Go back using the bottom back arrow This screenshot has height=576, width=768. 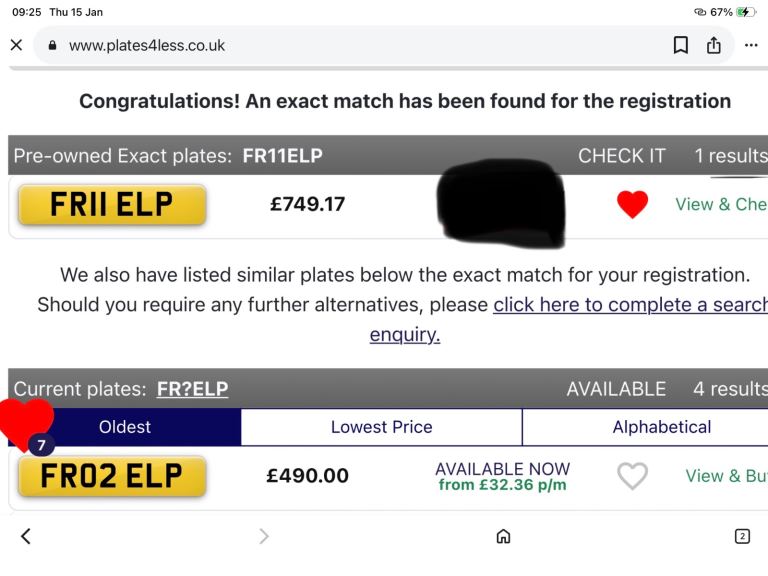click(x=26, y=536)
